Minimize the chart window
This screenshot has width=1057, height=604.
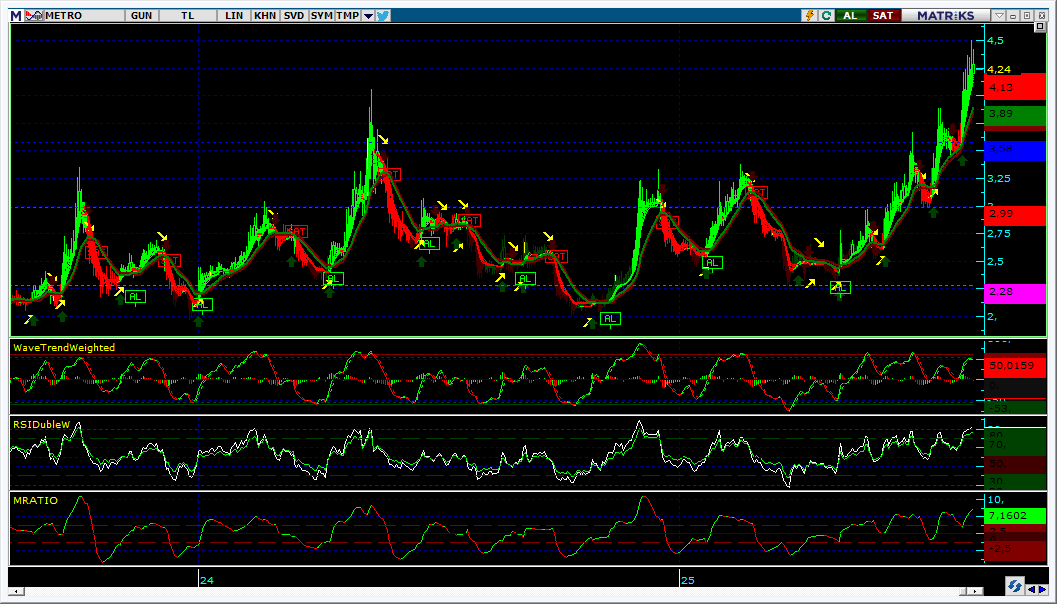coord(1014,16)
